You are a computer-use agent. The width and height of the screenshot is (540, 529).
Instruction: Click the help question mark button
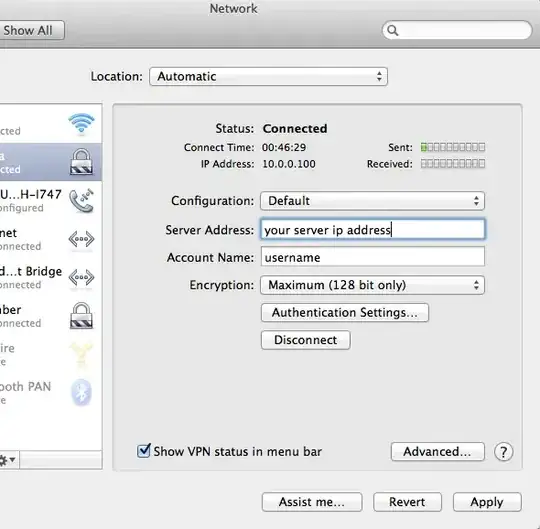click(503, 452)
